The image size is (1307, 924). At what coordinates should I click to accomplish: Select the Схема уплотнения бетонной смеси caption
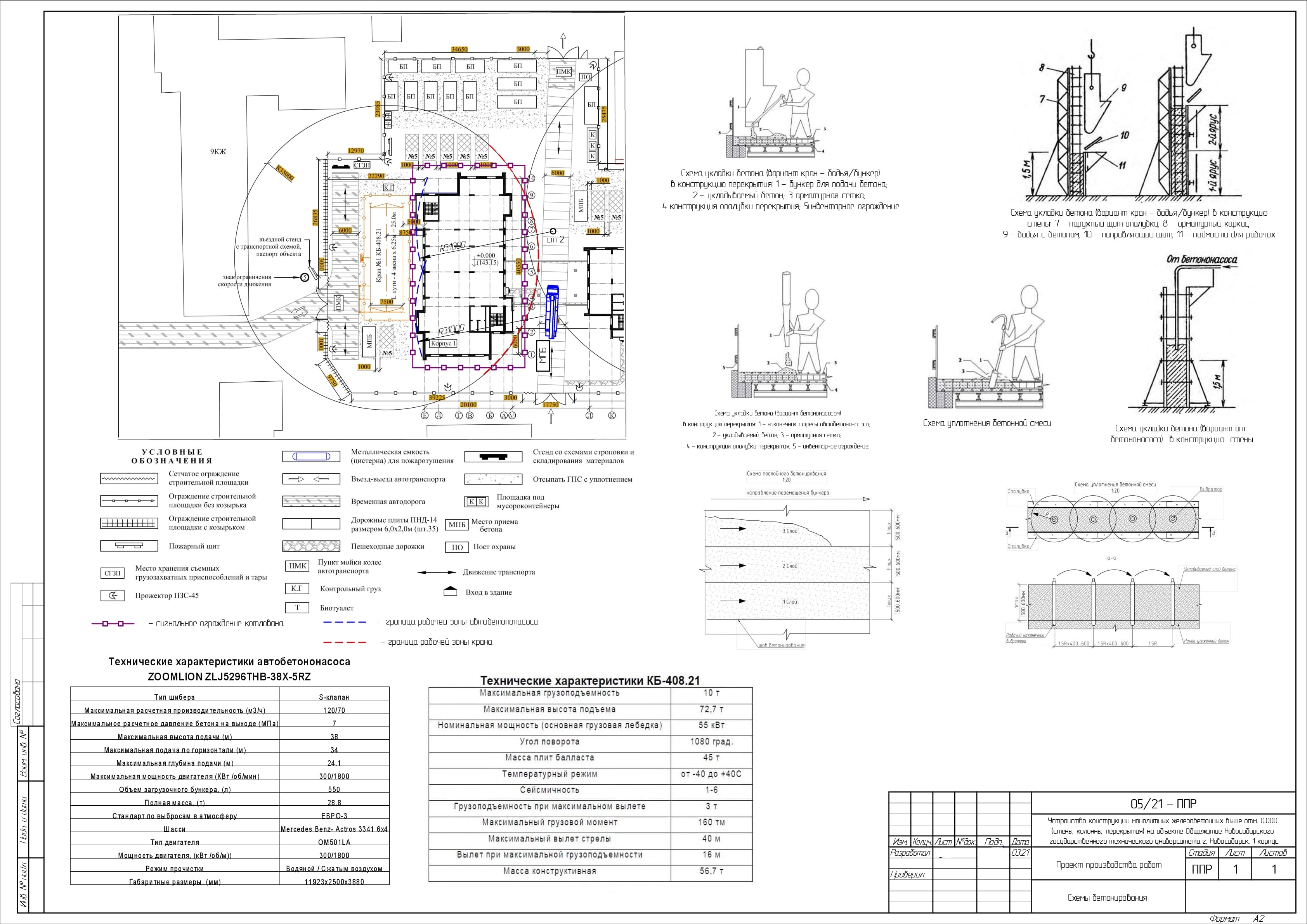click(986, 423)
